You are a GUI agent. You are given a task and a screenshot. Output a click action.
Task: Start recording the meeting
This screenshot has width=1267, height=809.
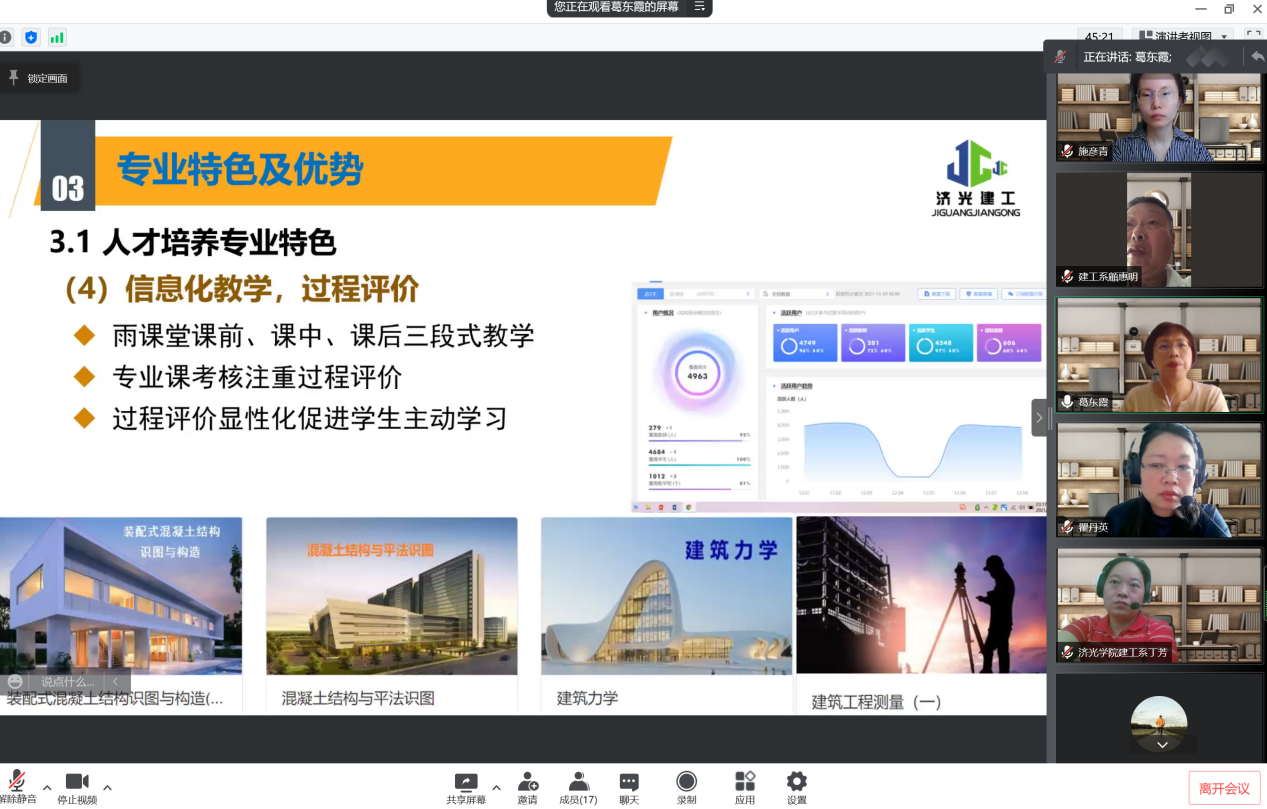pos(686,783)
